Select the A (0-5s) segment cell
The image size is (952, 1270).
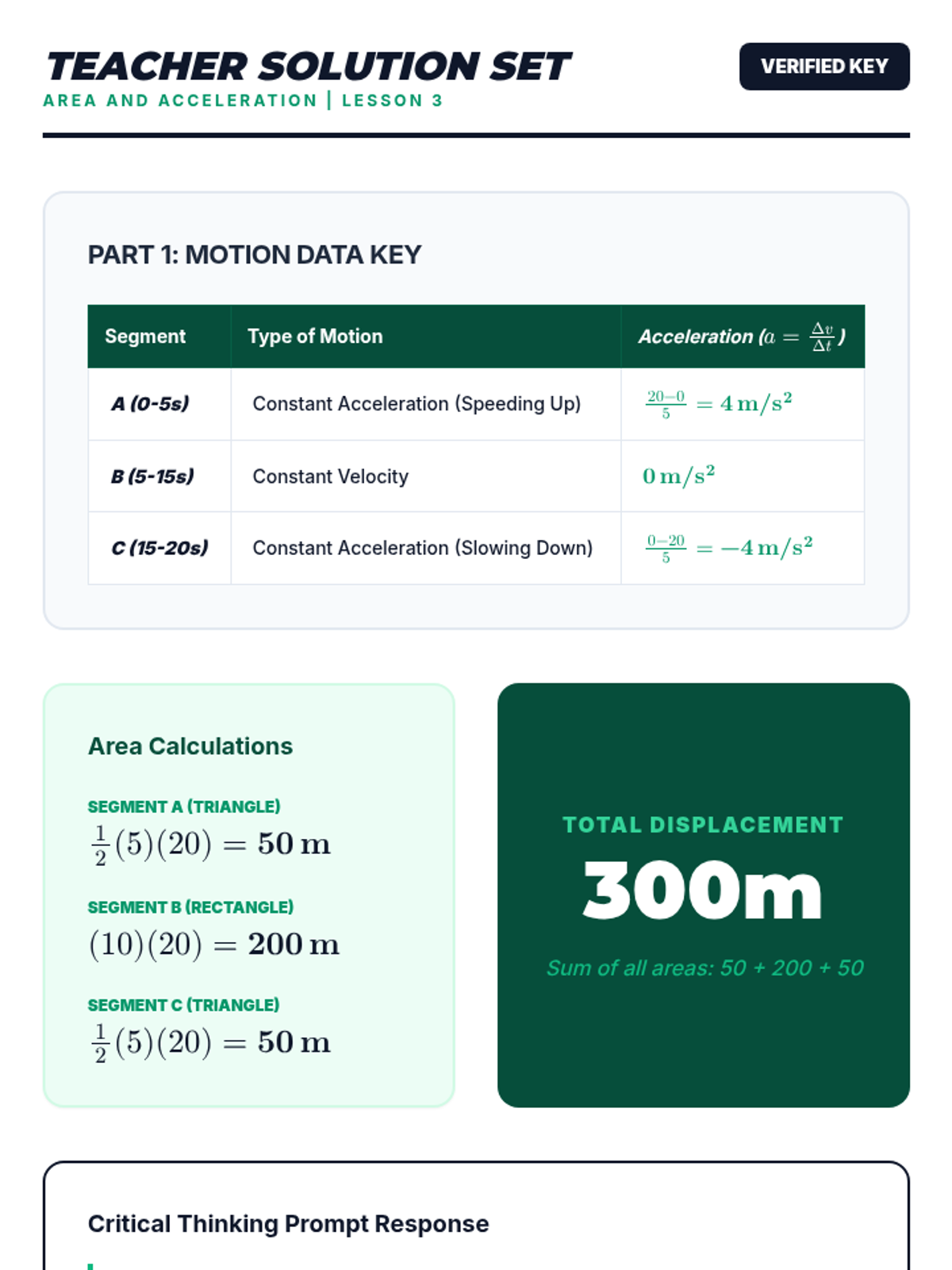pyautogui.click(x=150, y=404)
